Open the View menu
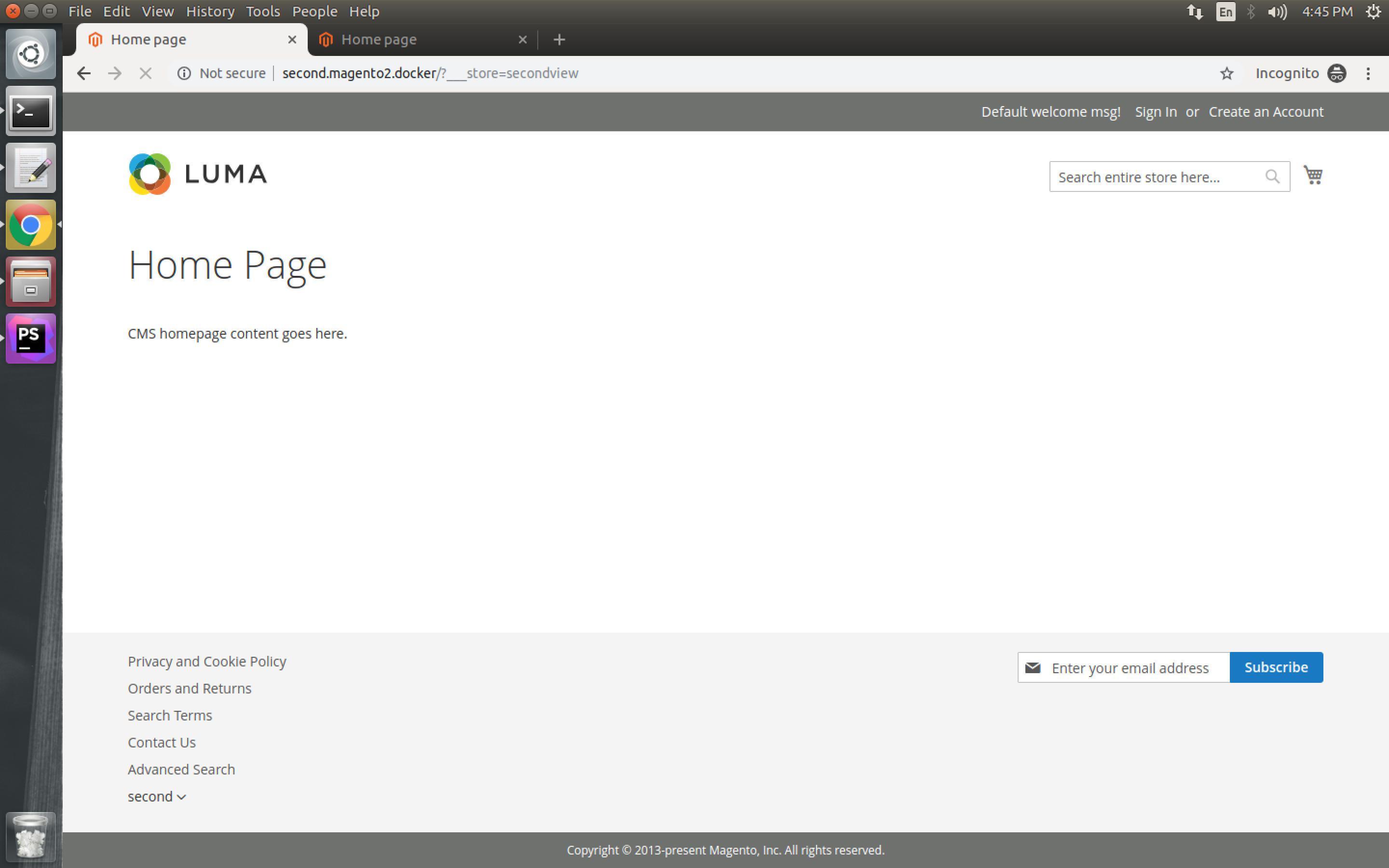The image size is (1389, 868). point(158,12)
